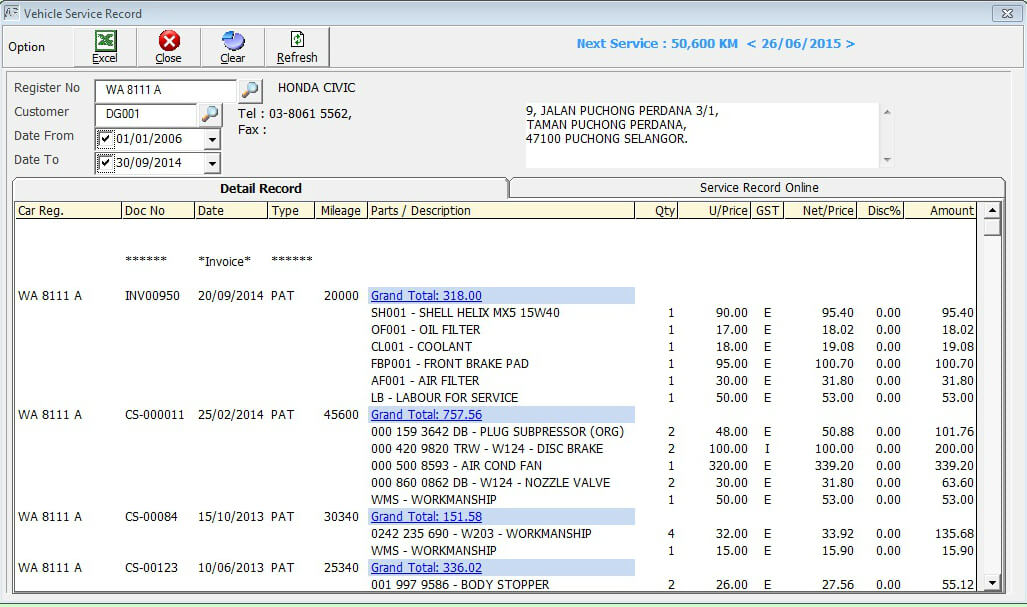Select the AIR COND FAN row
Viewport: 1027px width, 607px height.
495,466
